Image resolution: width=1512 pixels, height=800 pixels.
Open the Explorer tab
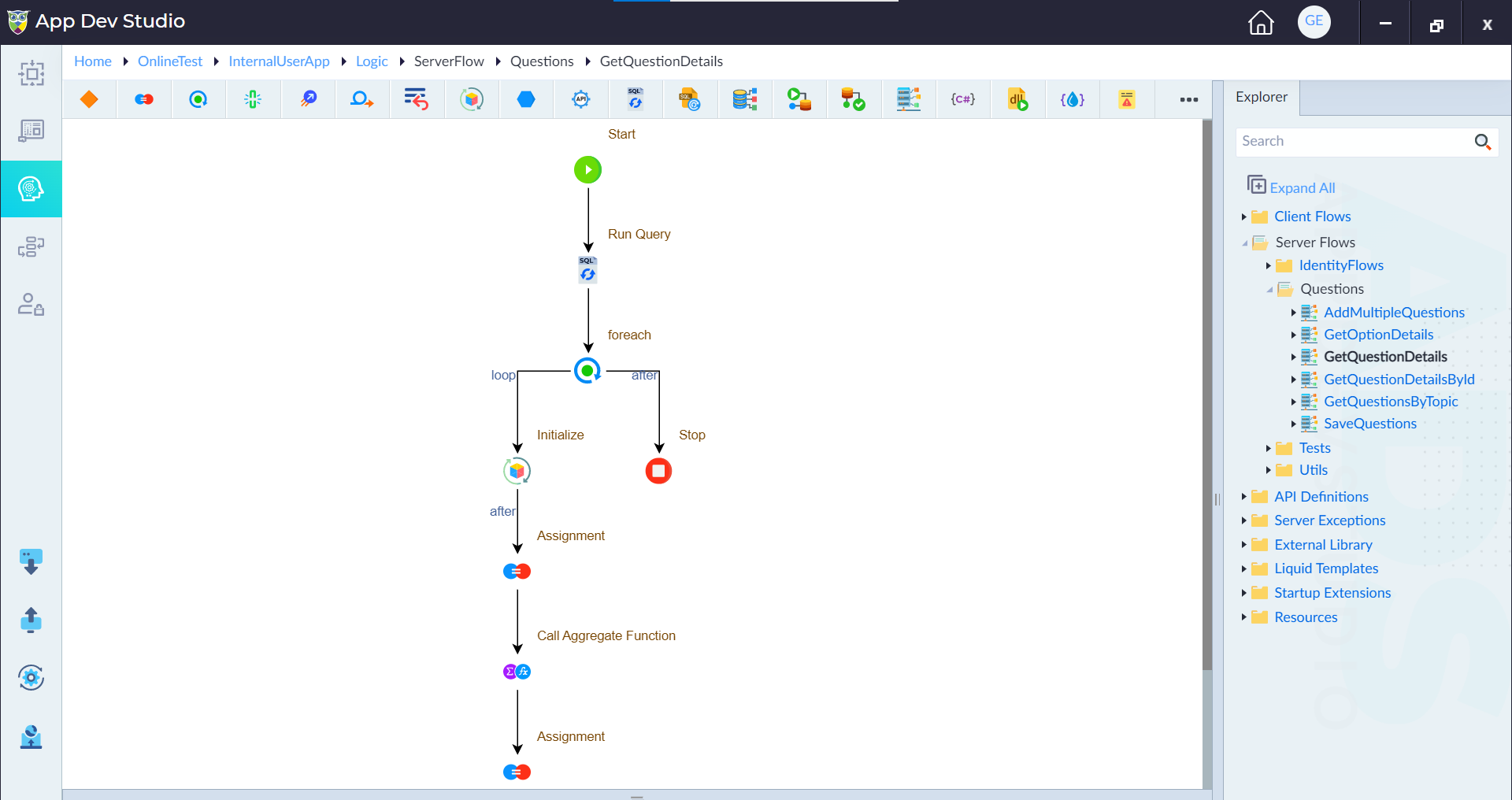click(1262, 98)
